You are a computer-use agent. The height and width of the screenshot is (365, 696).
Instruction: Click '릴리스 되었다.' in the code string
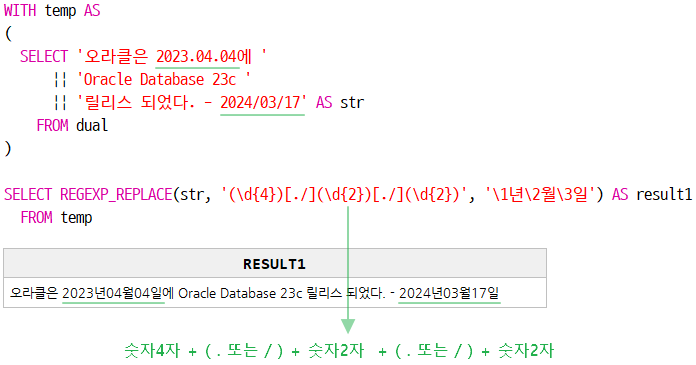(139, 103)
